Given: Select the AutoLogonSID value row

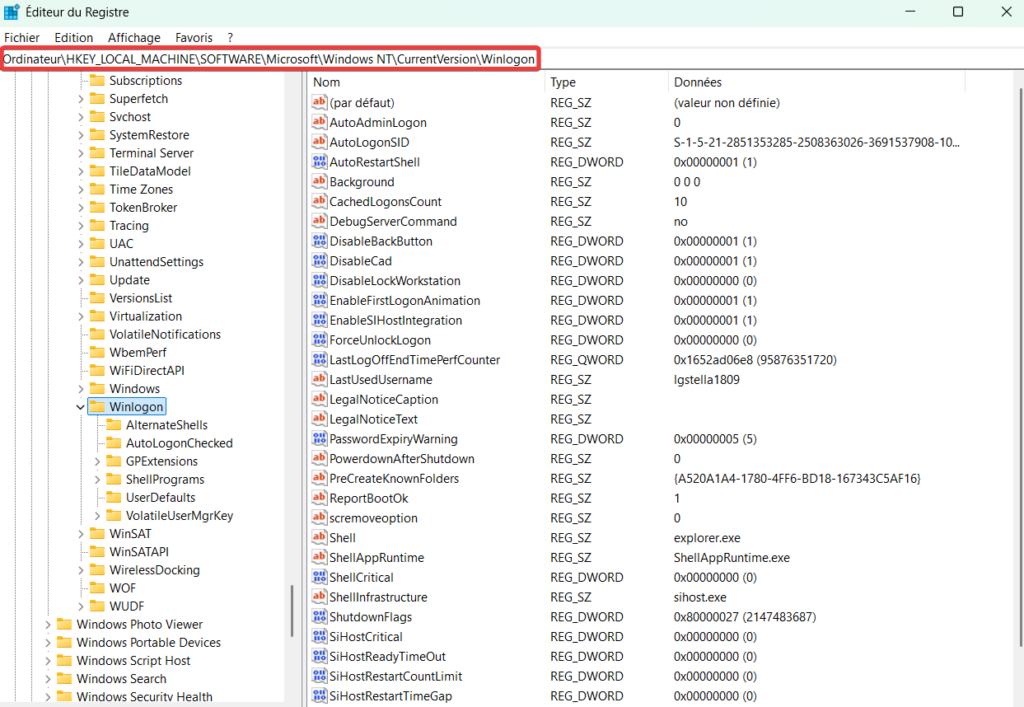Looking at the screenshot, I should [369, 142].
